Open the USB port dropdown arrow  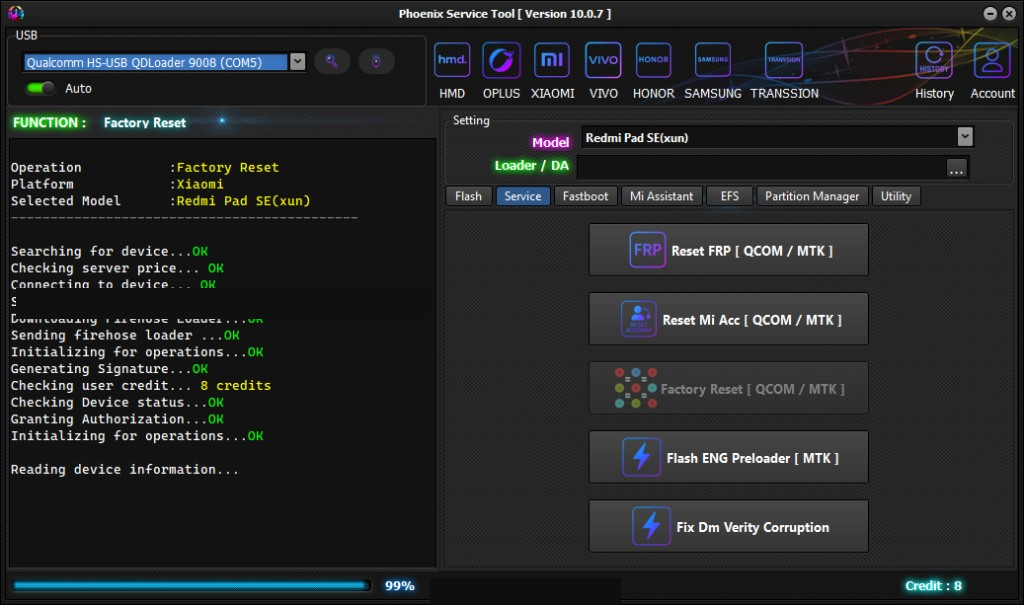[297, 61]
